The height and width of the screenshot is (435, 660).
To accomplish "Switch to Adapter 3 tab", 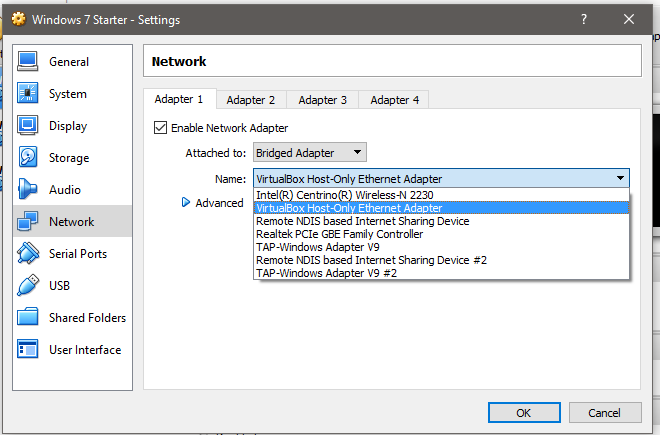I will tap(323, 100).
